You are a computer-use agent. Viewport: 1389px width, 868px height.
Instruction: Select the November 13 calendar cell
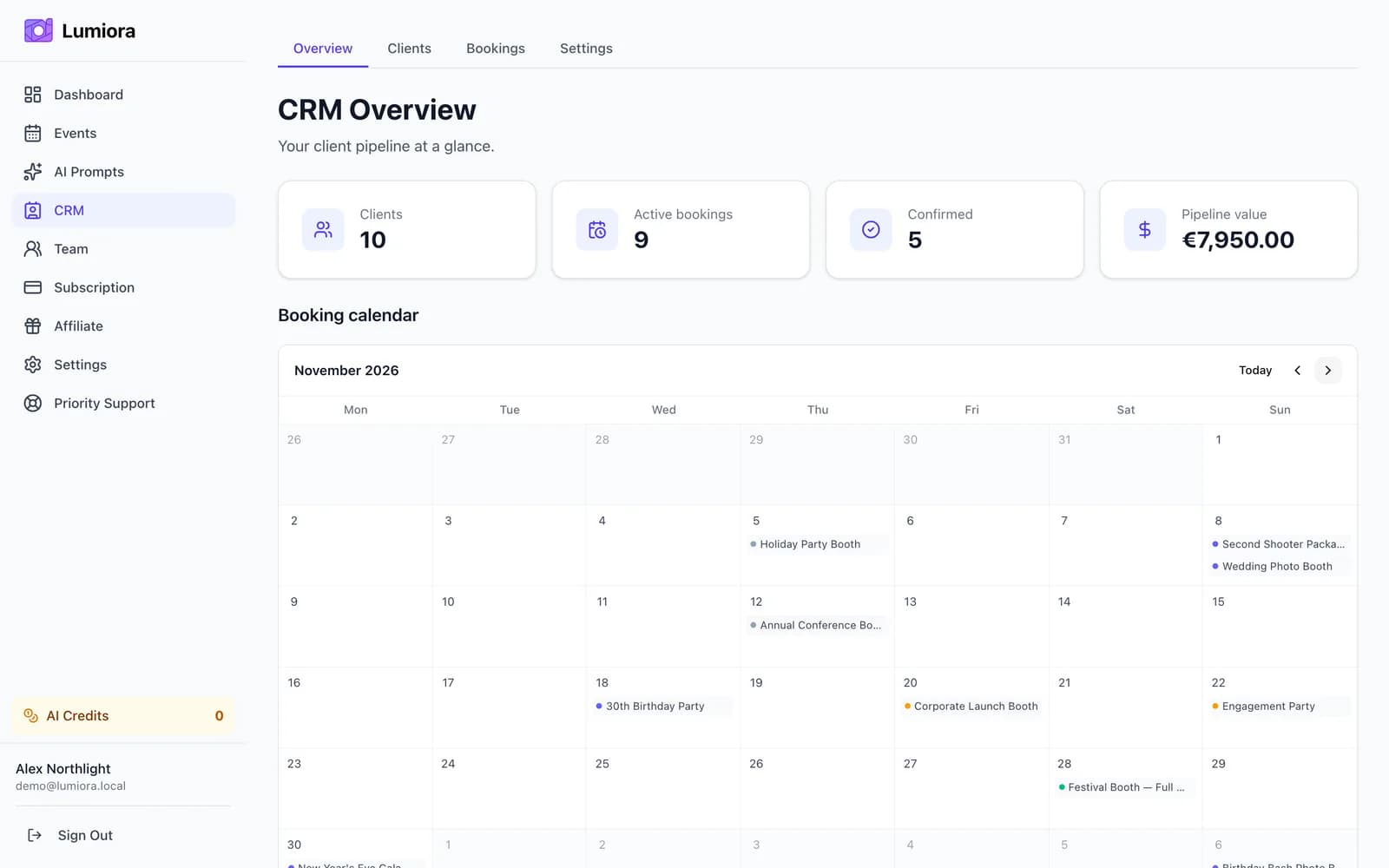(971, 627)
